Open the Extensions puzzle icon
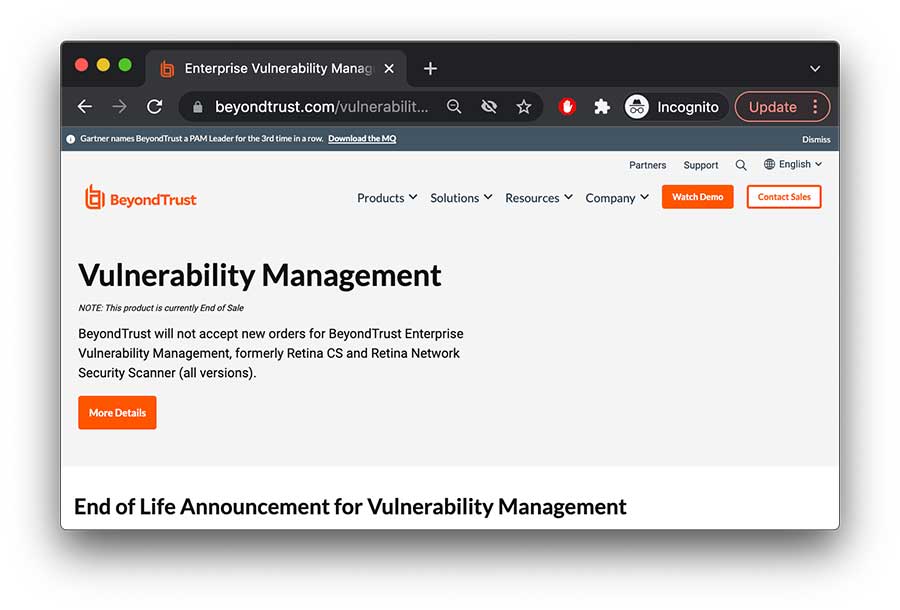900x610 pixels. pyautogui.click(x=601, y=107)
